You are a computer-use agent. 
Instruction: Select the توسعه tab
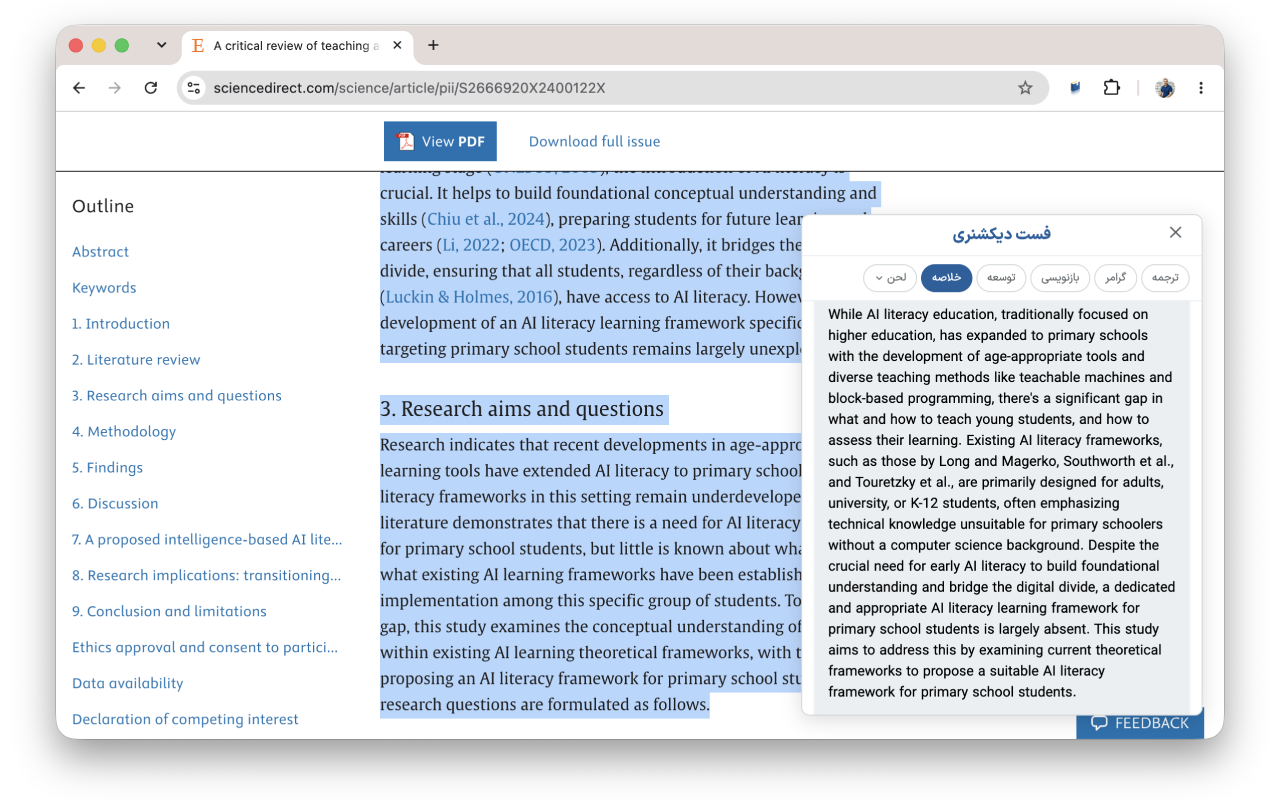[1002, 278]
